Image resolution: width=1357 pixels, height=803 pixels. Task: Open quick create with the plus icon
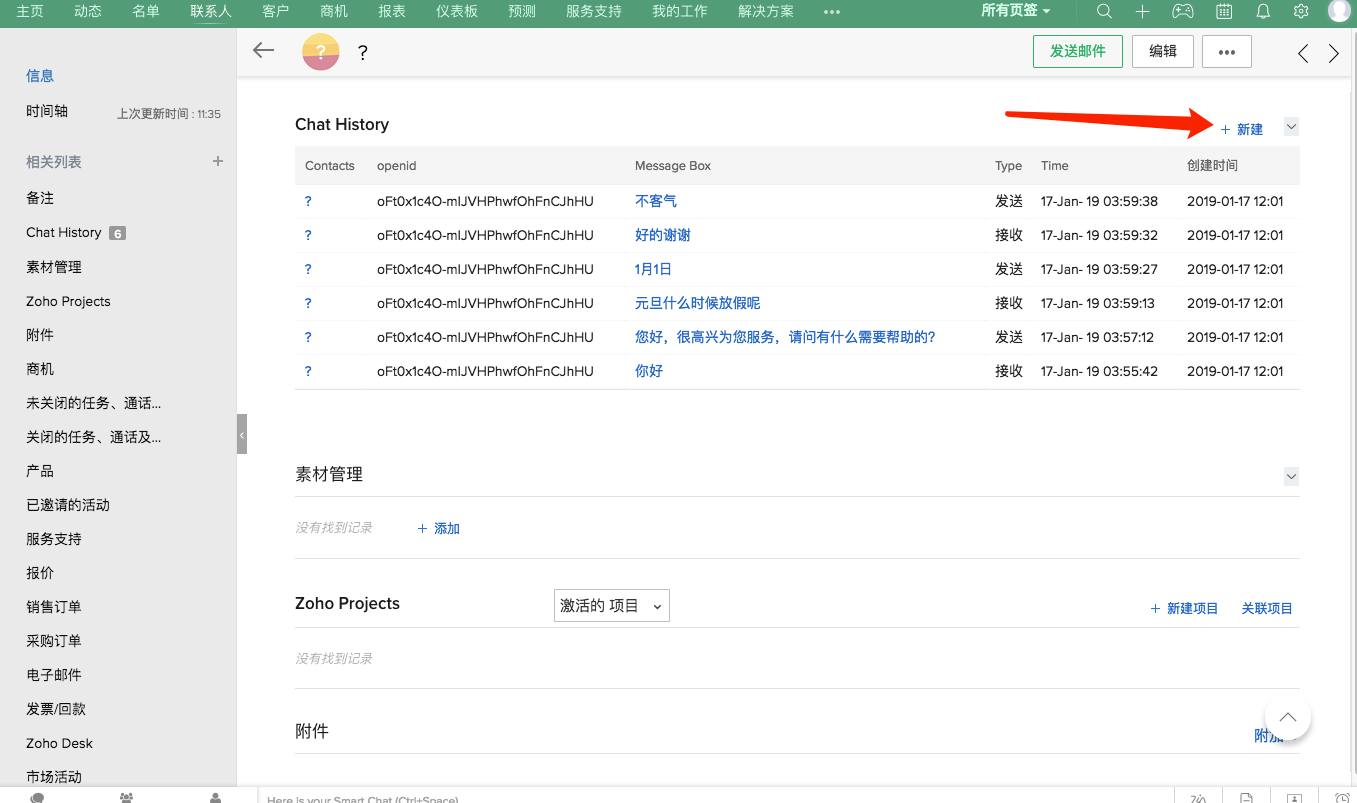[1142, 12]
